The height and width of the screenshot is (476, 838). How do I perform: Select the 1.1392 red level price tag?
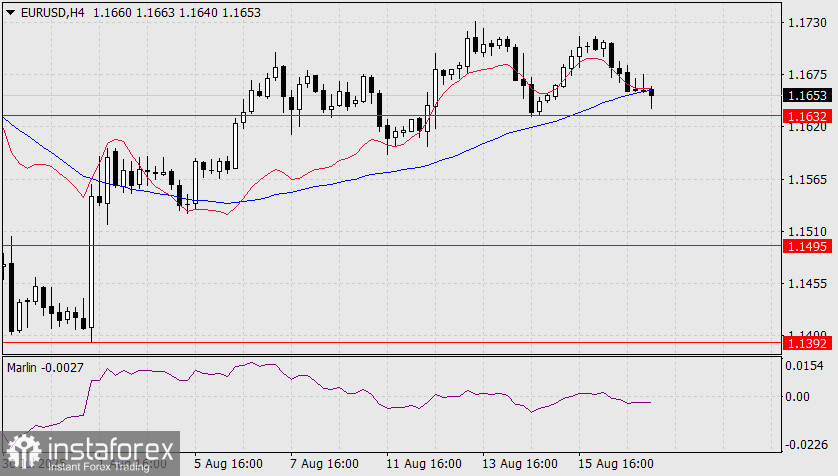808,343
